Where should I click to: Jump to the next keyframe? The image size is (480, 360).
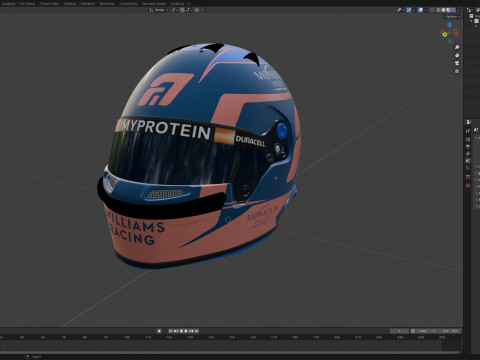click(191, 331)
